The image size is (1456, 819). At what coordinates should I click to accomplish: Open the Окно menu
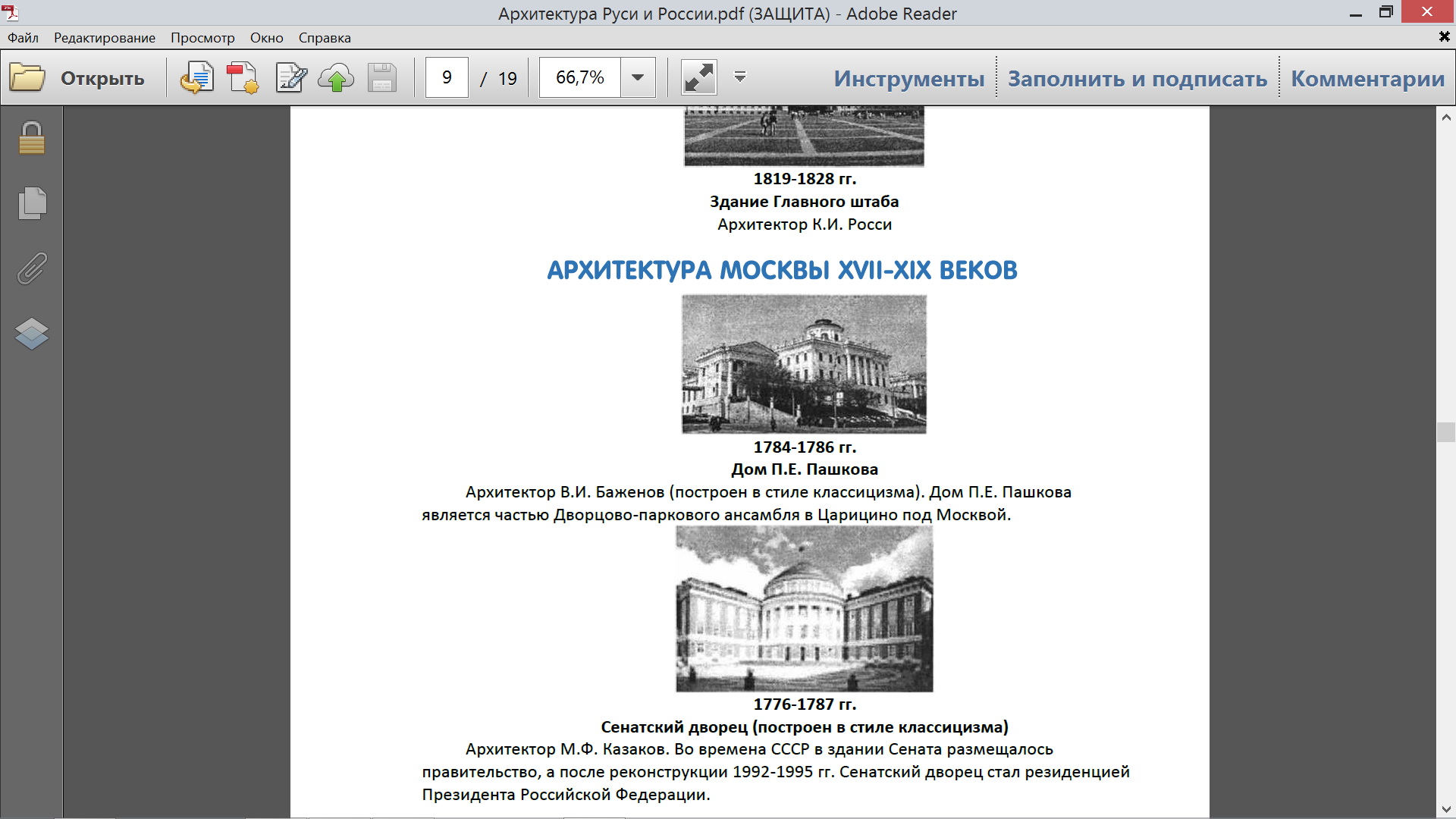coord(267,38)
